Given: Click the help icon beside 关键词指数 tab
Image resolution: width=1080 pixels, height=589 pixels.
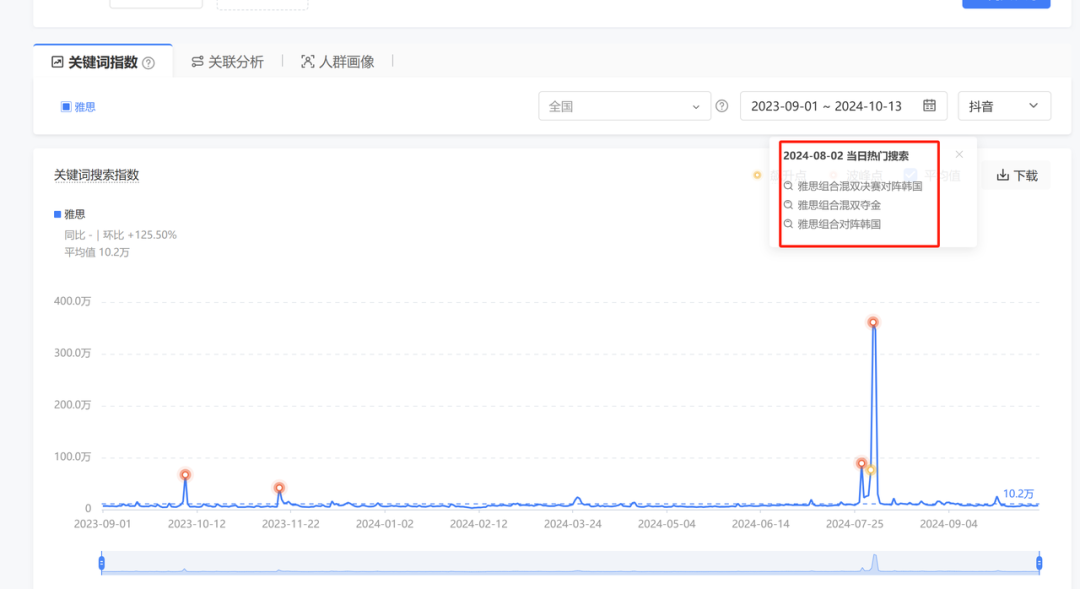Looking at the screenshot, I should [148, 61].
